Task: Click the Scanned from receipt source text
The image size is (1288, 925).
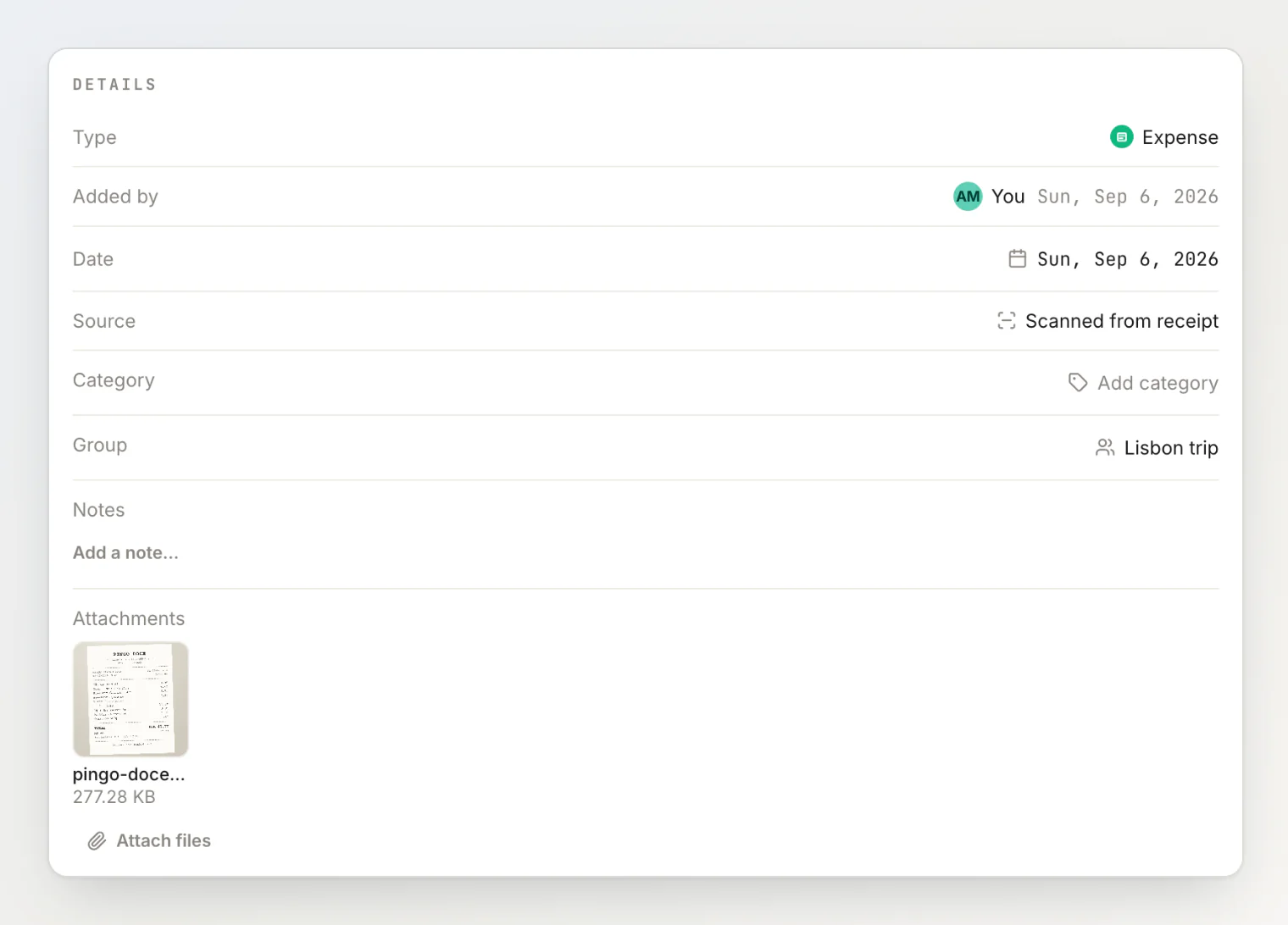Action: tap(1122, 320)
